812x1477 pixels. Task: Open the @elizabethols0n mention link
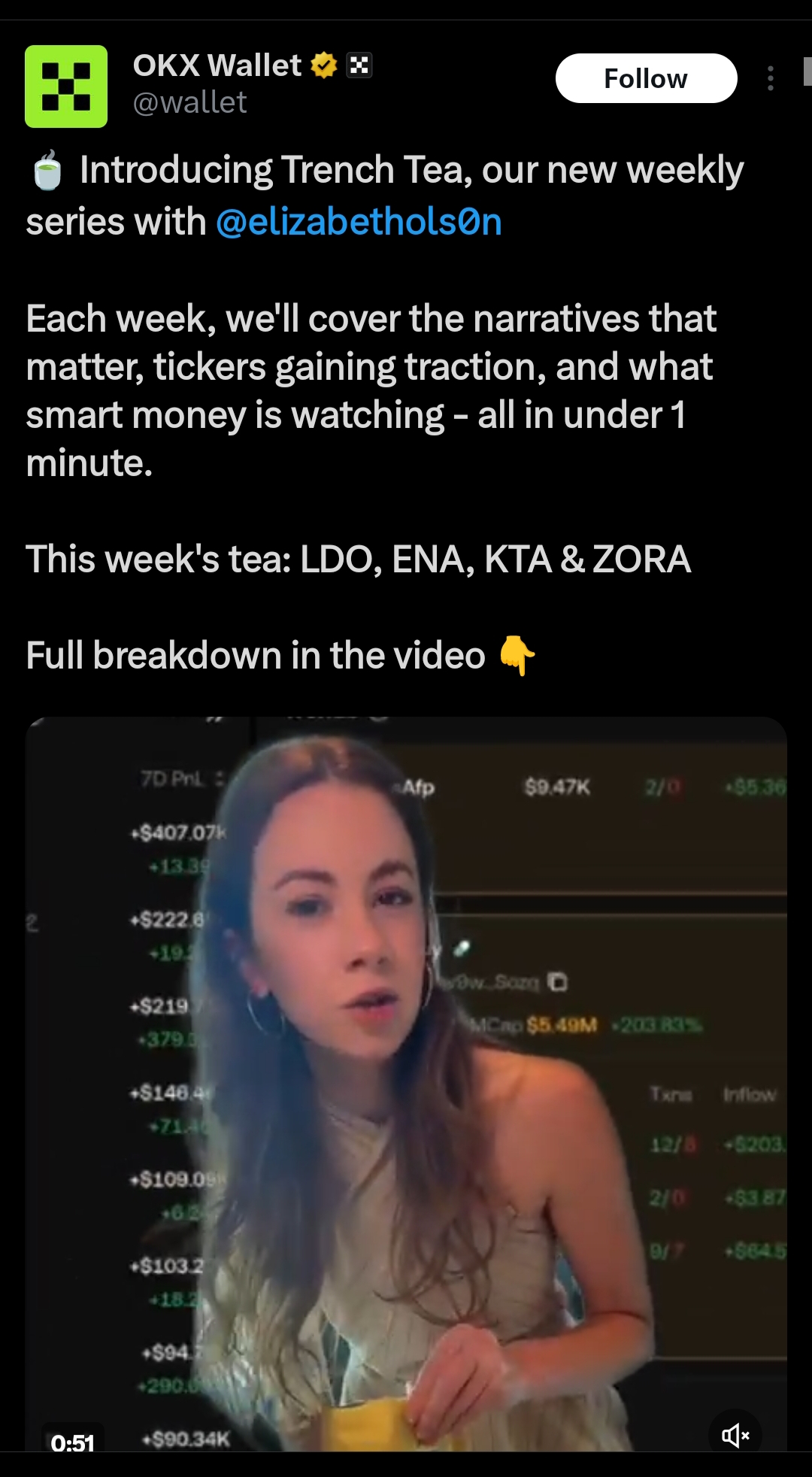coord(359,222)
